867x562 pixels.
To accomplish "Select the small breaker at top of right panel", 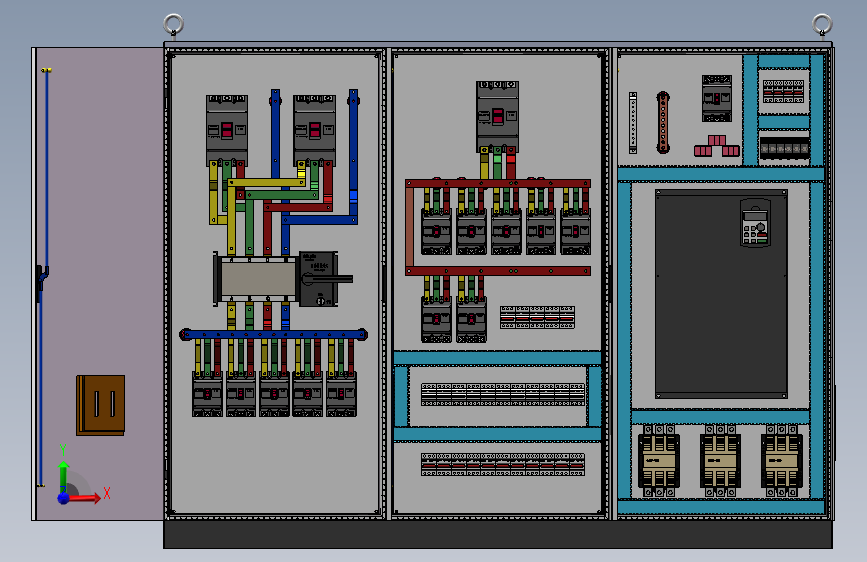I will (717, 98).
